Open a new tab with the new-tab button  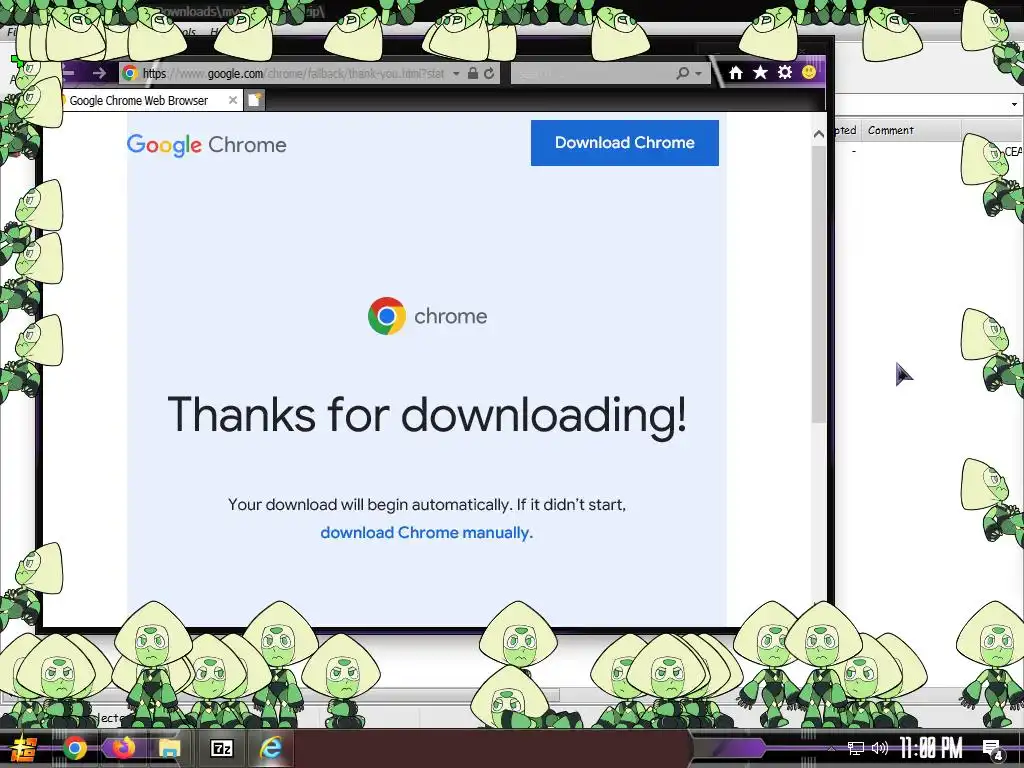pyautogui.click(x=255, y=100)
